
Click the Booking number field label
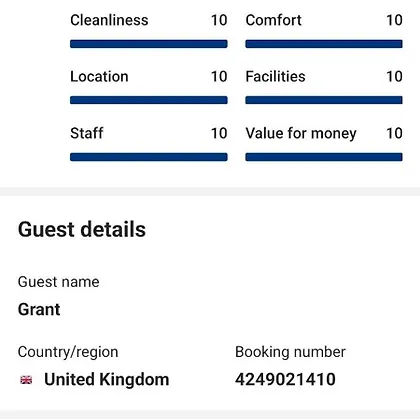point(290,352)
